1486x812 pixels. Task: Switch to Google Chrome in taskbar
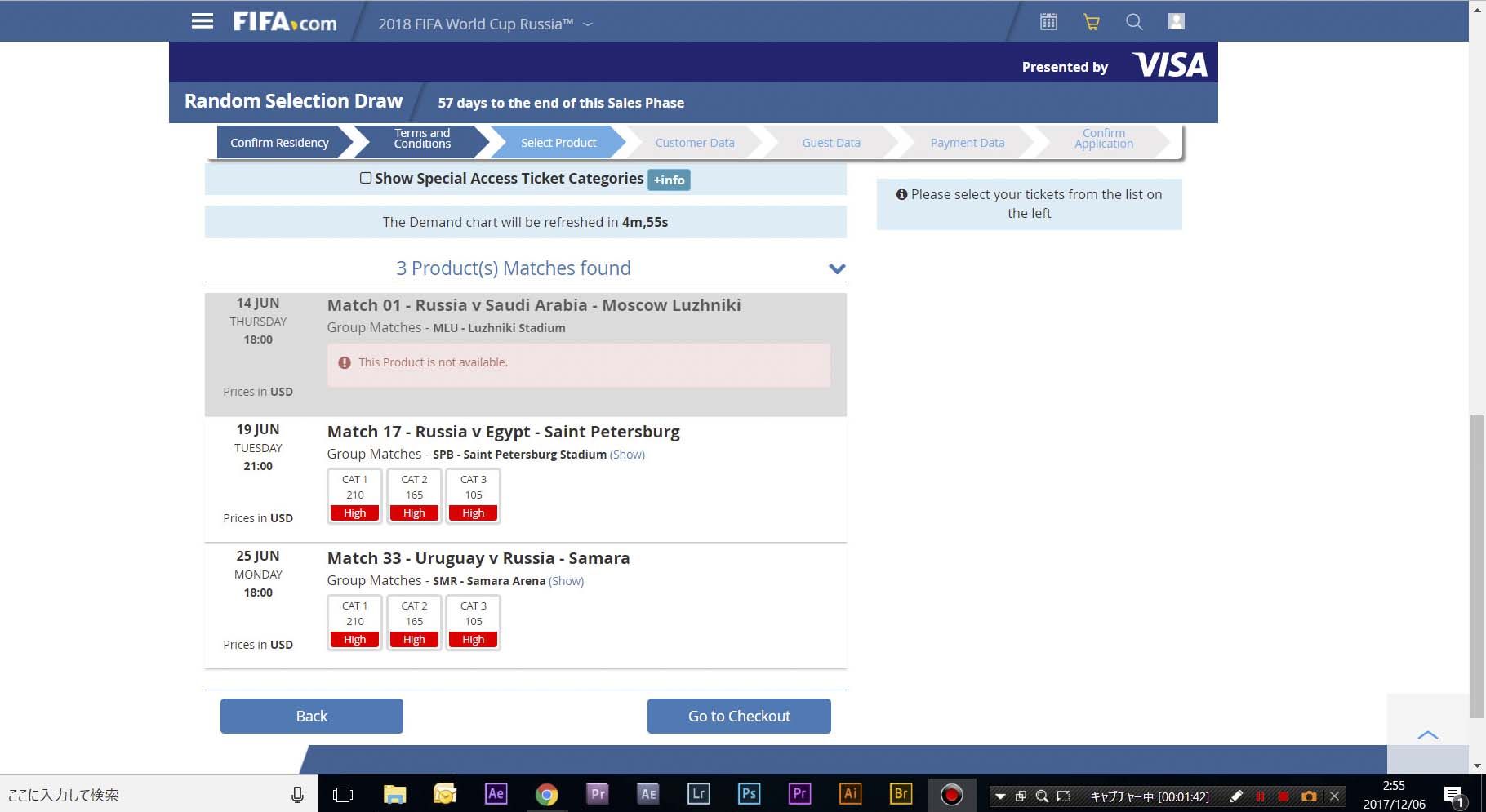coord(546,795)
